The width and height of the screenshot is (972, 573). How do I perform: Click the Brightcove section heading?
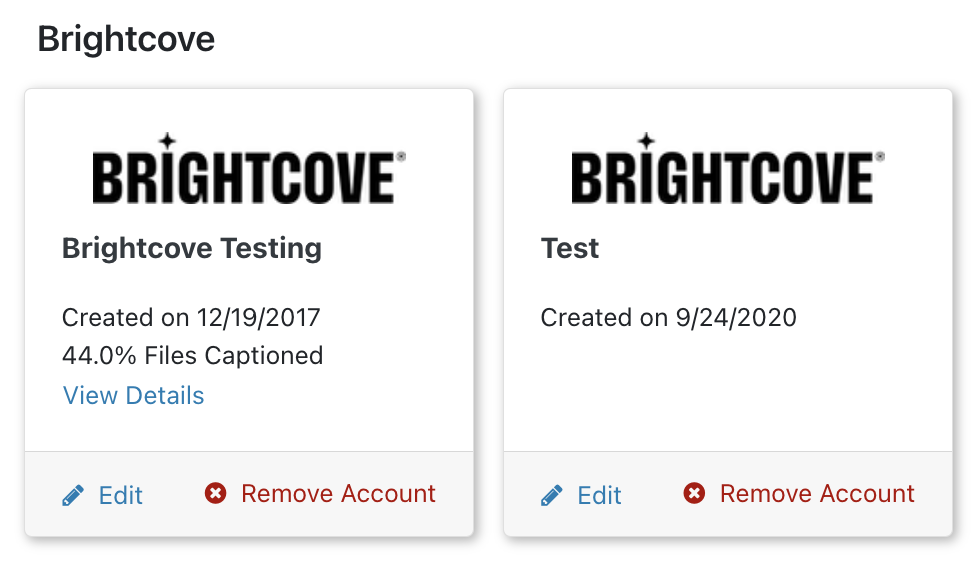click(x=126, y=38)
